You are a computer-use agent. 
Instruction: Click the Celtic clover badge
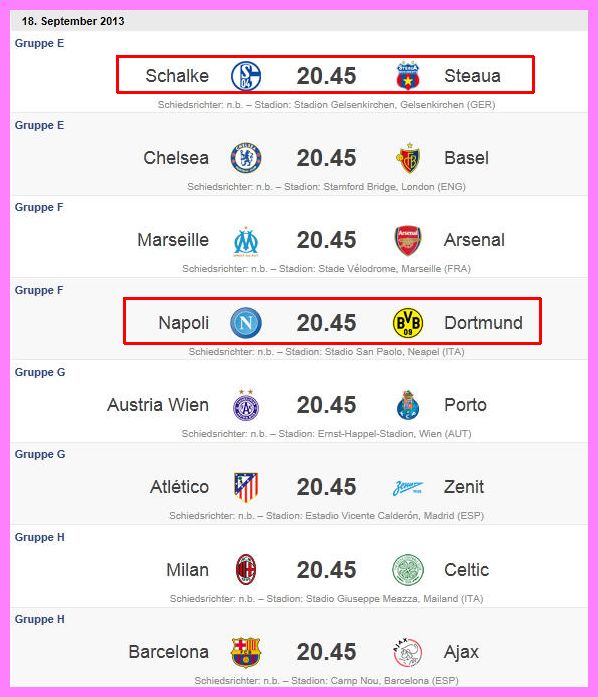pos(408,570)
